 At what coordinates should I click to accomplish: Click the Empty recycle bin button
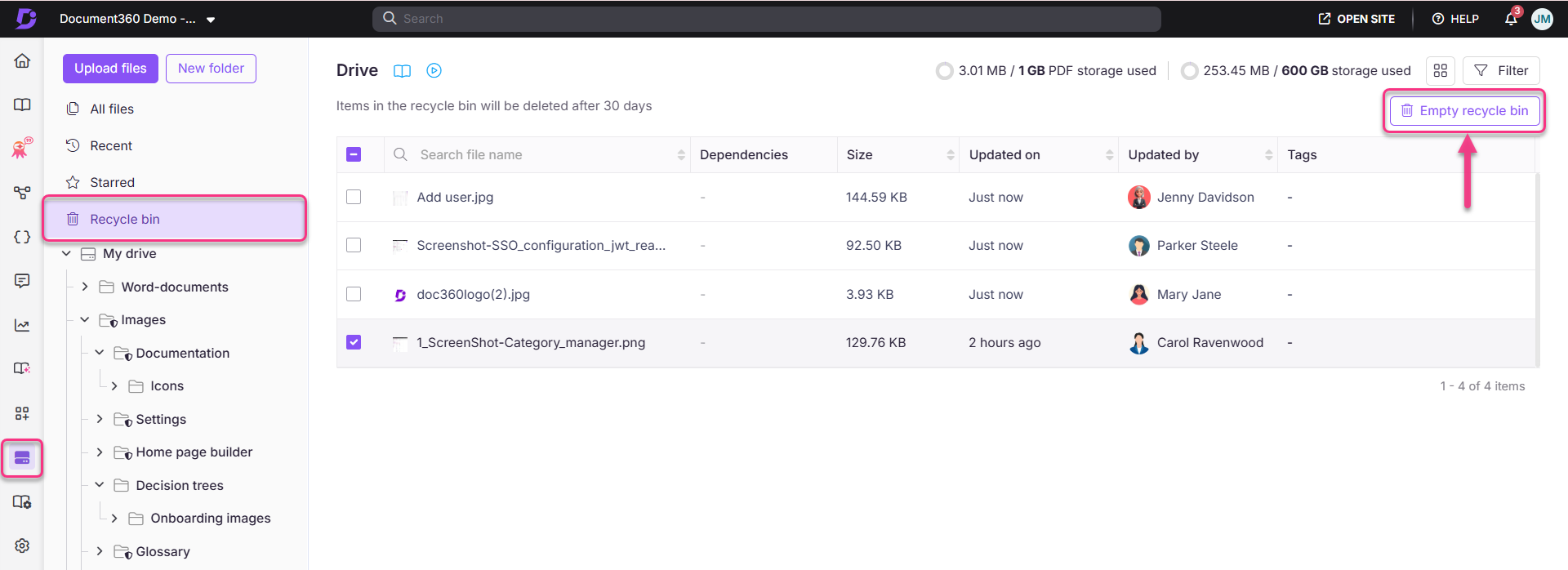(x=1464, y=111)
